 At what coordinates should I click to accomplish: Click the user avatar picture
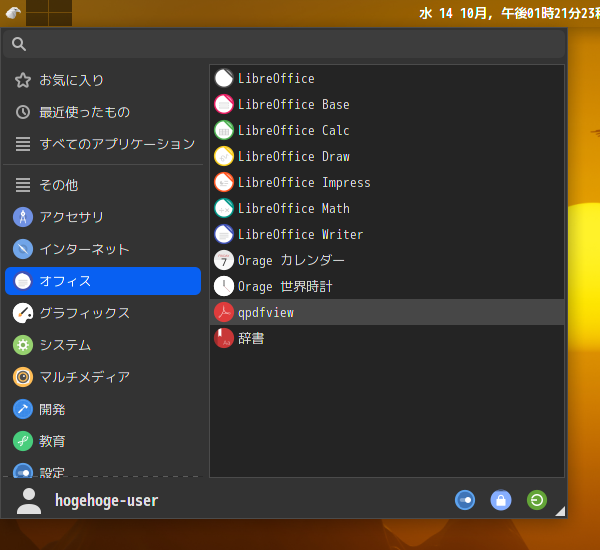(29, 501)
